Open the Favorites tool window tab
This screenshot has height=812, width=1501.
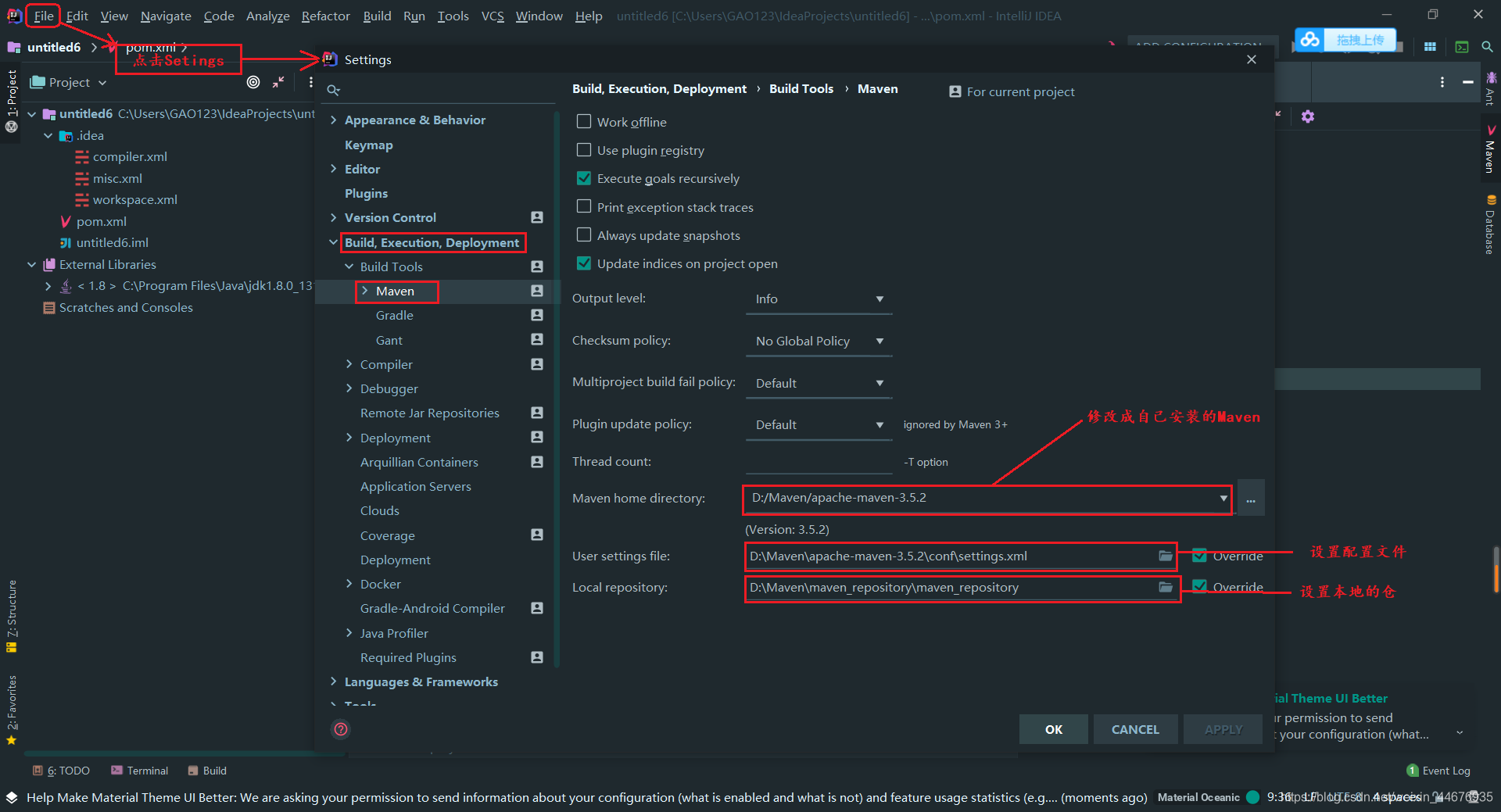click(x=12, y=710)
